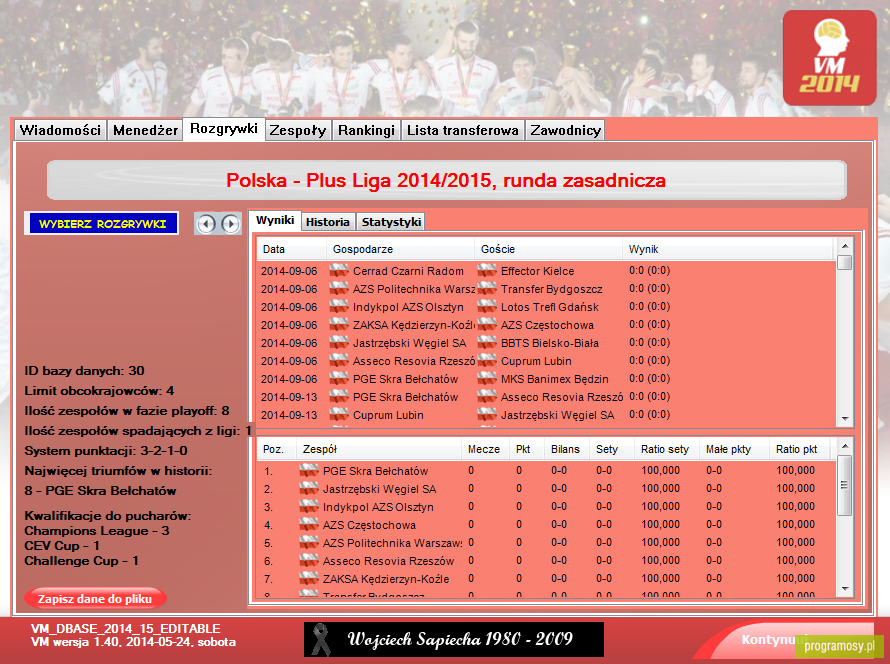Click flag icon beside ZAKSA Kędzierzyn-Koźle fixture
Screen dimensions: 890x664
[339, 325]
